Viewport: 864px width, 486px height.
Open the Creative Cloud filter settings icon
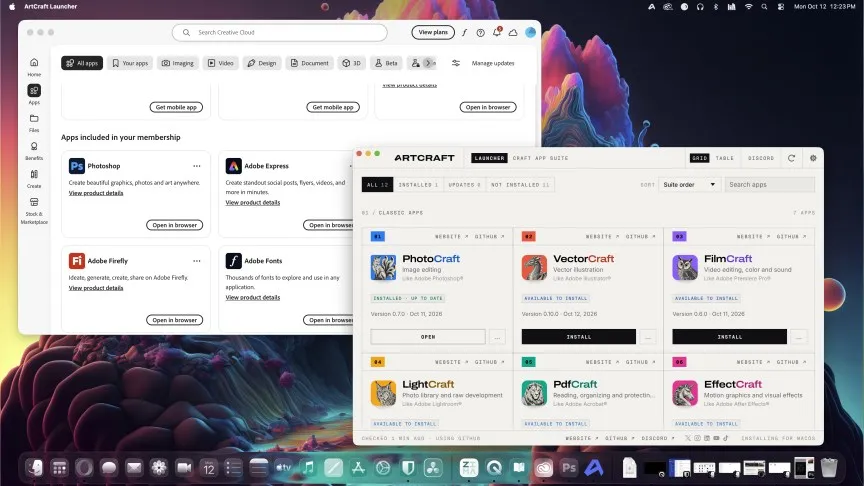point(456,63)
